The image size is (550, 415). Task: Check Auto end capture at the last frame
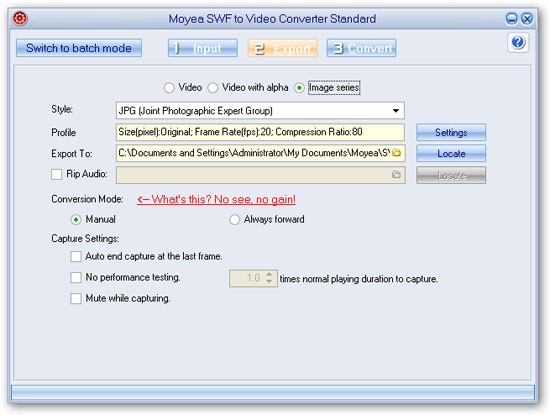[x=76, y=256]
